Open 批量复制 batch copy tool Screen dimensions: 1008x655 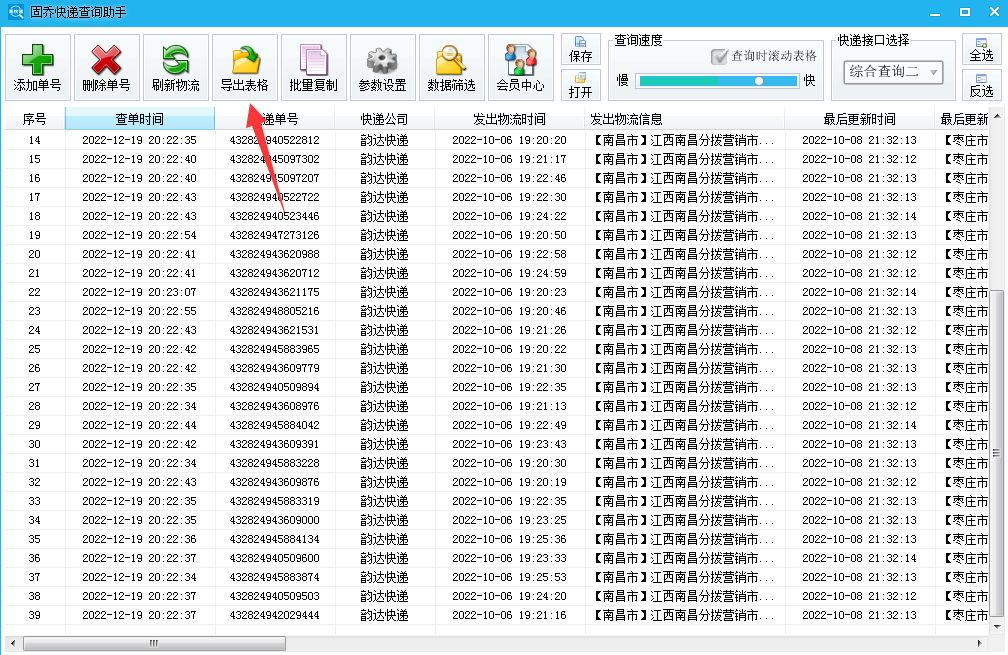point(314,67)
